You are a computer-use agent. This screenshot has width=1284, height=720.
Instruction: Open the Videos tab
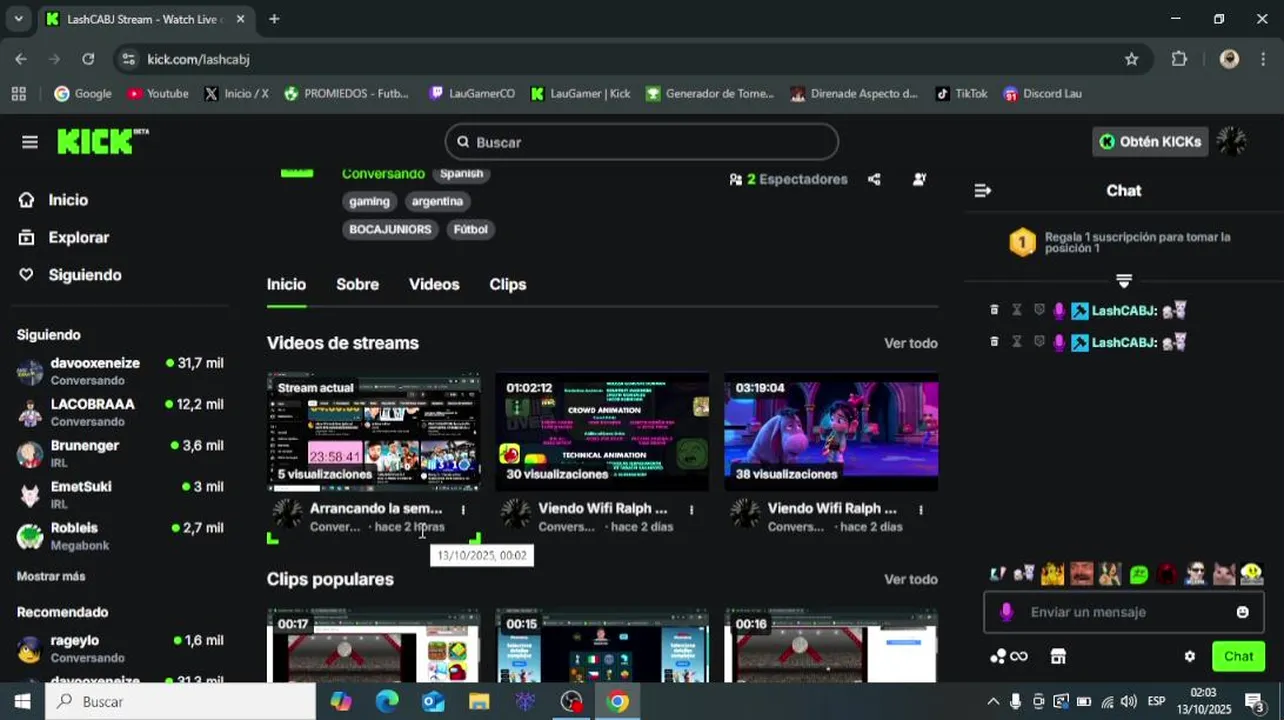[x=434, y=284]
